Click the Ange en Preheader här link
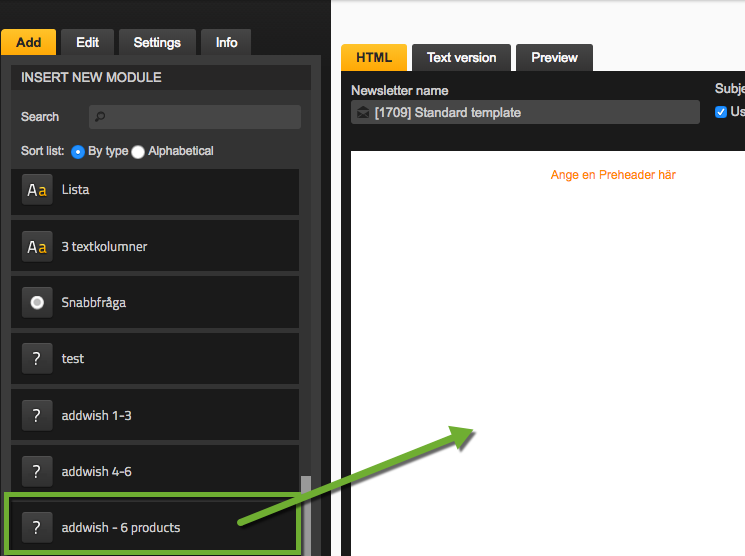 click(x=613, y=175)
